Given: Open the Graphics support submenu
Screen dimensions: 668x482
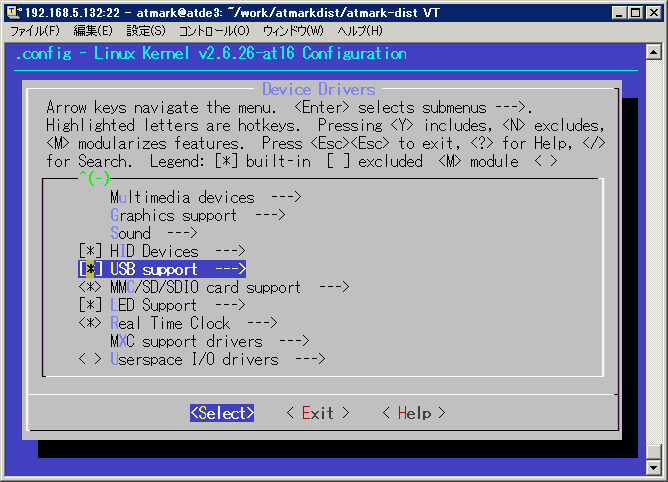Looking at the screenshot, I should click(x=198, y=215).
